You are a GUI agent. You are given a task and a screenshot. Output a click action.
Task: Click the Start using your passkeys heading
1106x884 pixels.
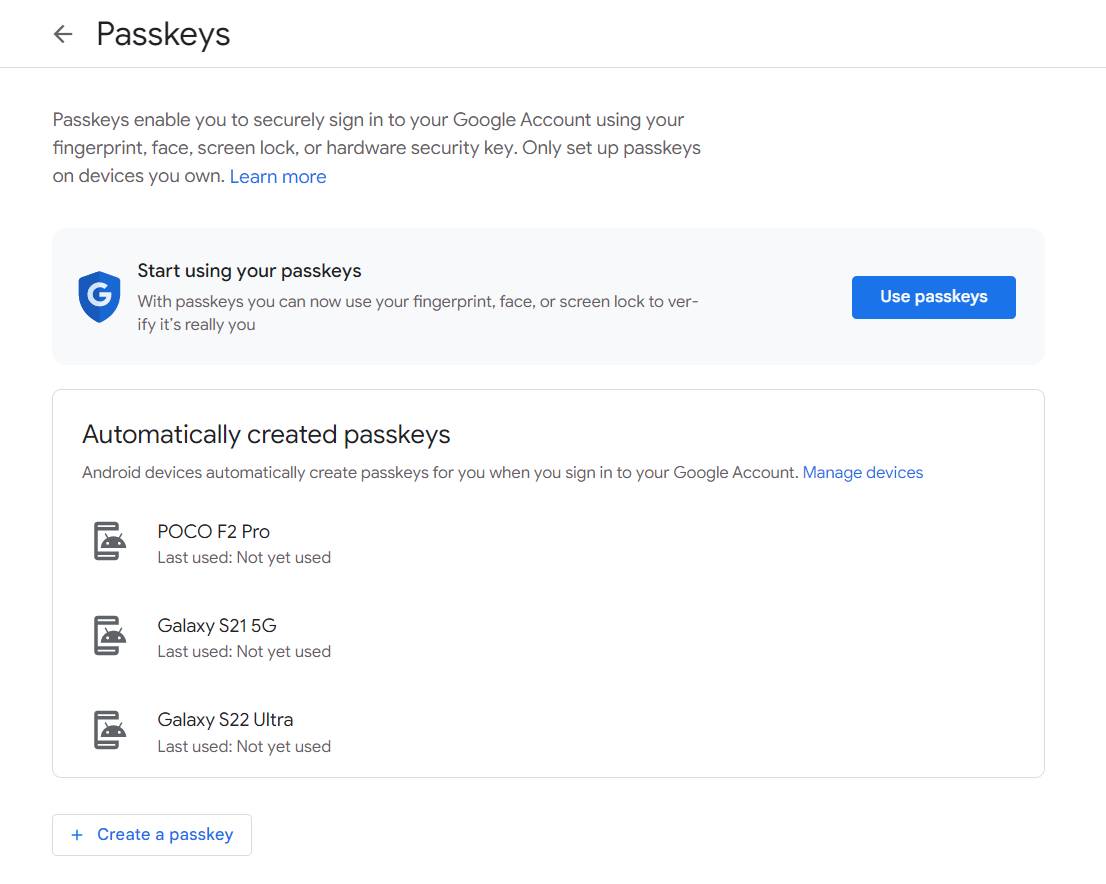[249, 271]
